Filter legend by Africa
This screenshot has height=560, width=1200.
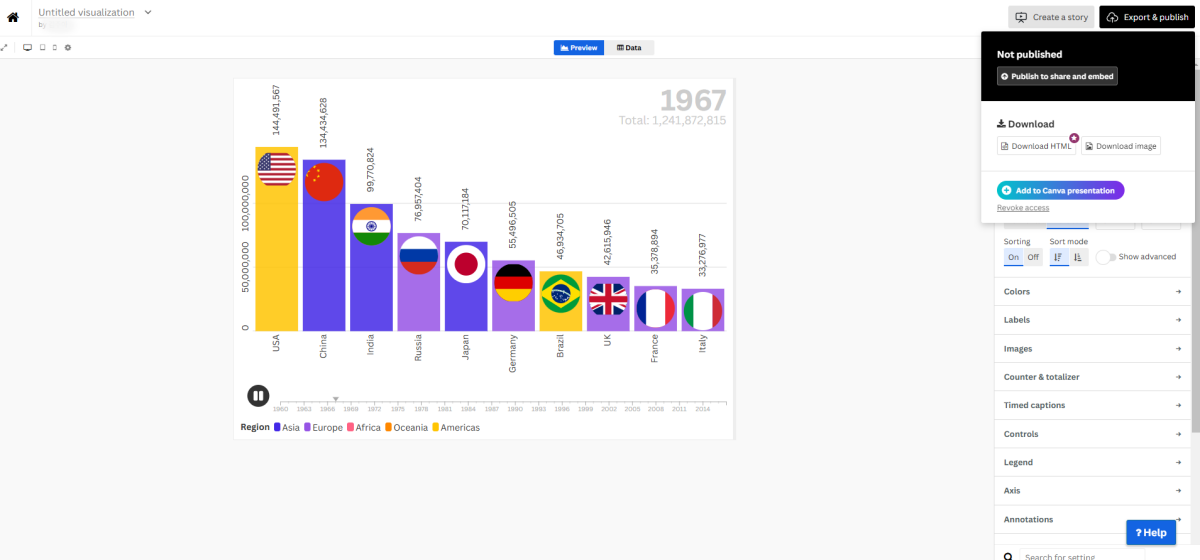tap(364, 428)
